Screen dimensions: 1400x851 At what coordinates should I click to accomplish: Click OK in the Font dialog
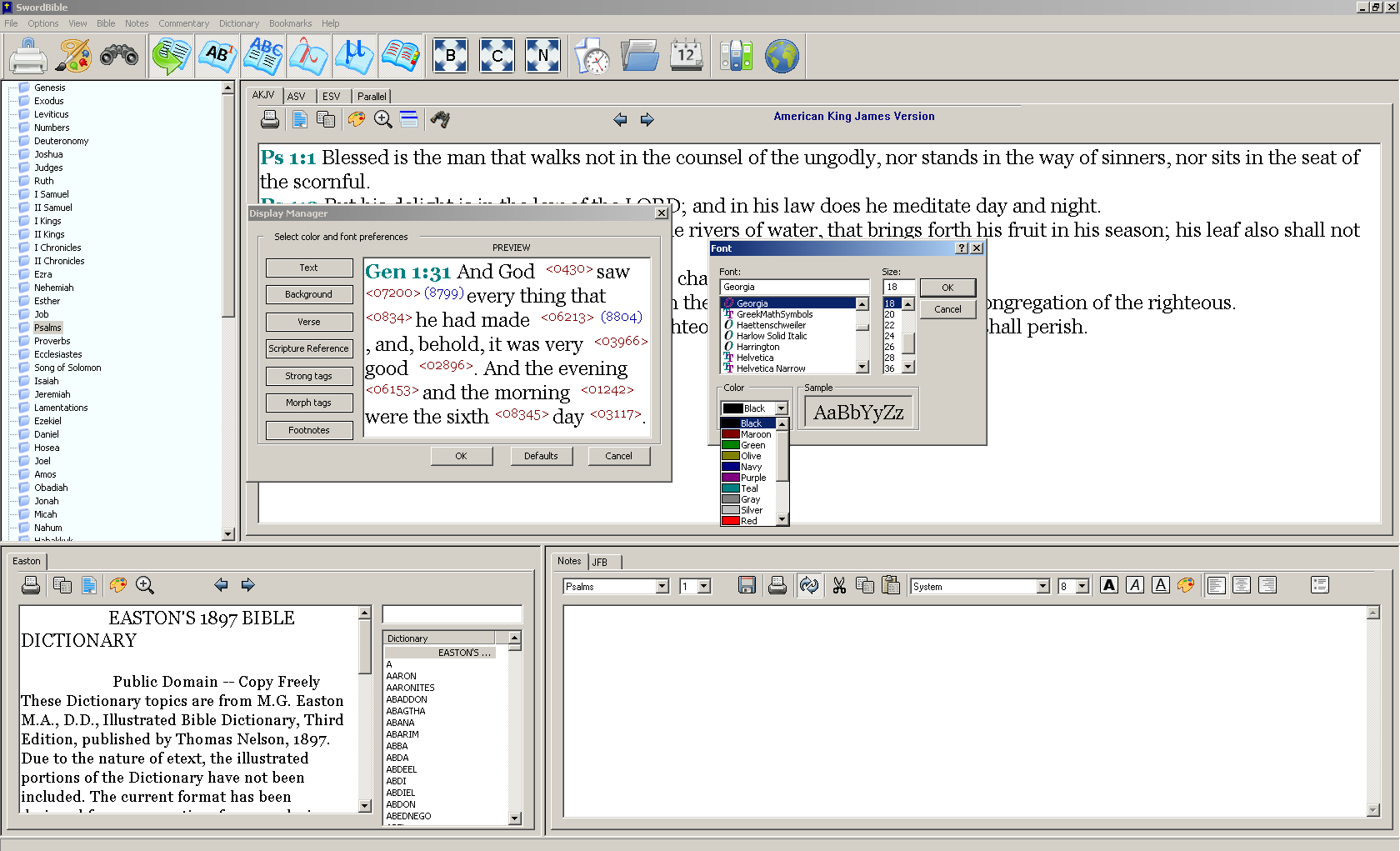(x=947, y=288)
